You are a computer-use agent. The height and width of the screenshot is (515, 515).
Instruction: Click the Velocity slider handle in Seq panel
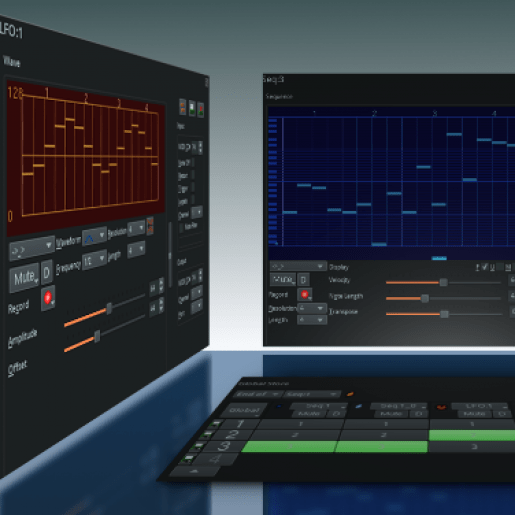point(443,282)
